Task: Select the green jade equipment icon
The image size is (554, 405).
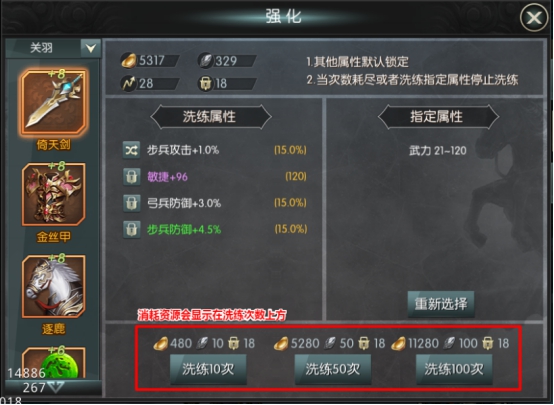Action: click(x=54, y=363)
